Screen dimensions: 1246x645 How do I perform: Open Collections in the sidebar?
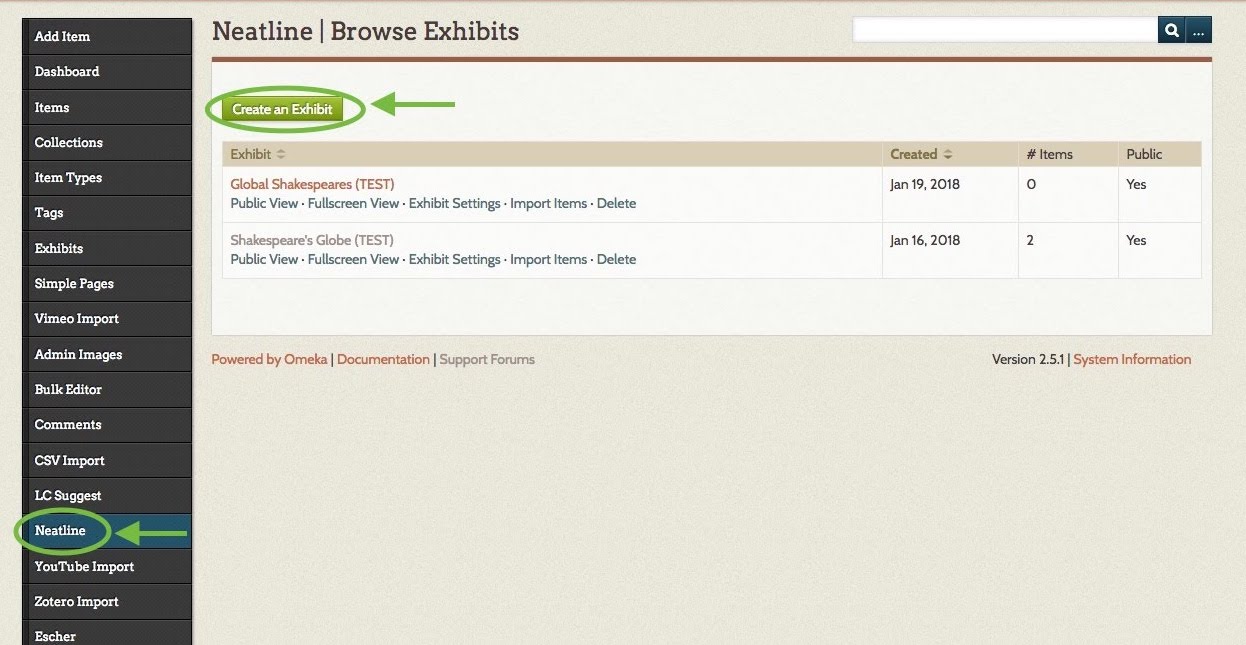click(x=107, y=142)
